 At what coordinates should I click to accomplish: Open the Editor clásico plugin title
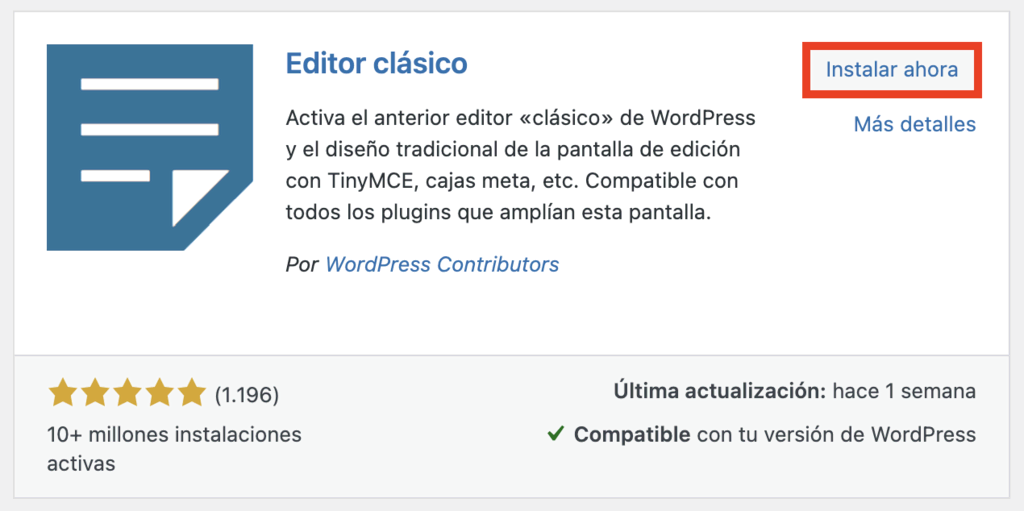point(377,64)
